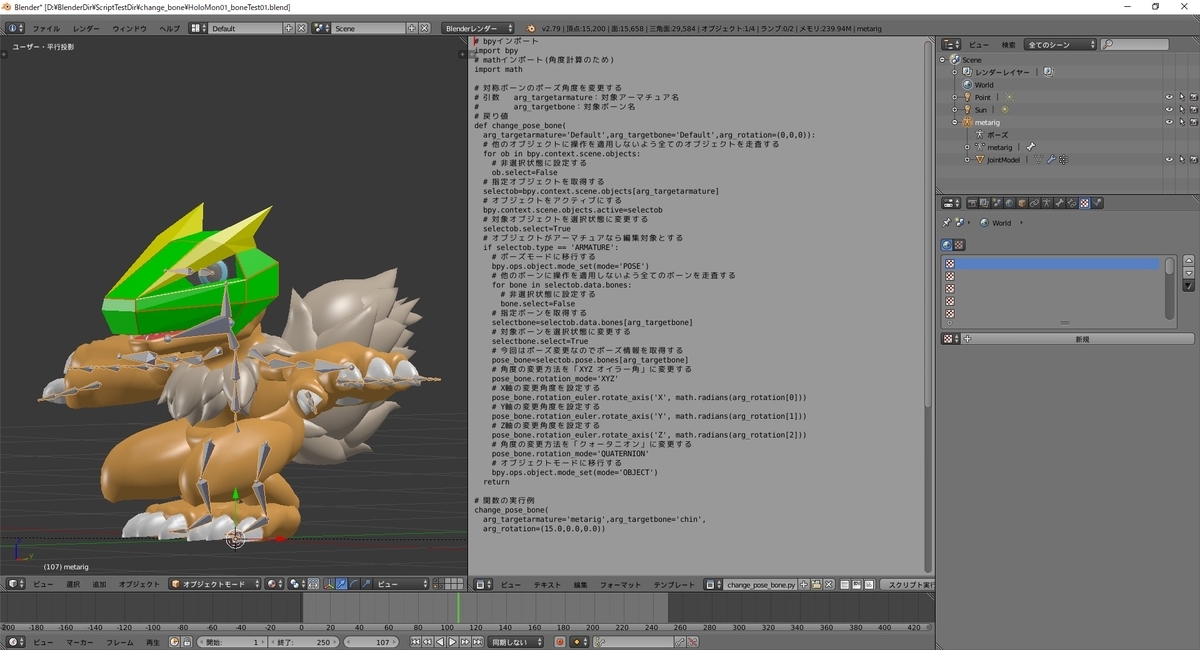The height and width of the screenshot is (650, 1200).
Task: Open the Armature data properties tab icon
Action: [x=1046, y=203]
